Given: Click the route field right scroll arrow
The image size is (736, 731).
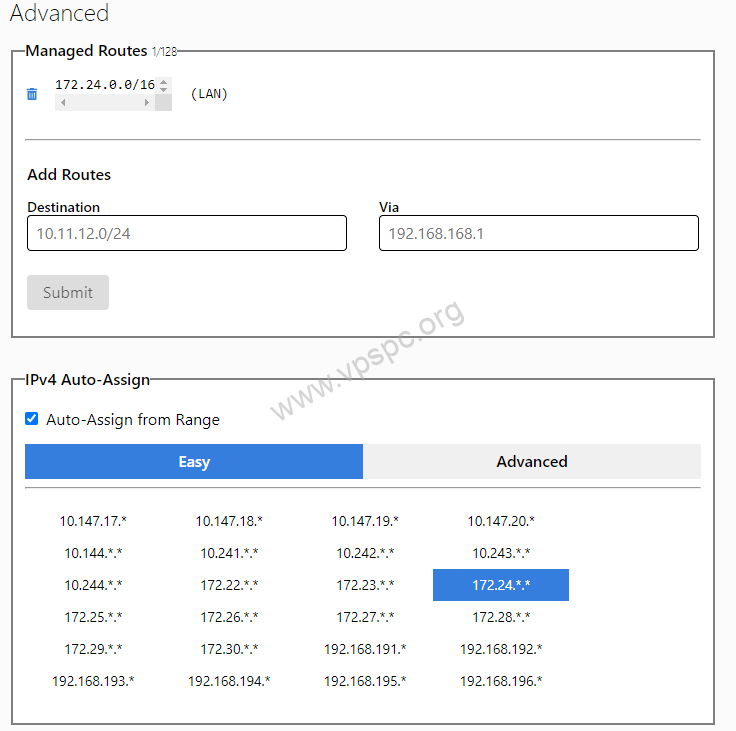Looking at the screenshot, I should click(x=146, y=102).
